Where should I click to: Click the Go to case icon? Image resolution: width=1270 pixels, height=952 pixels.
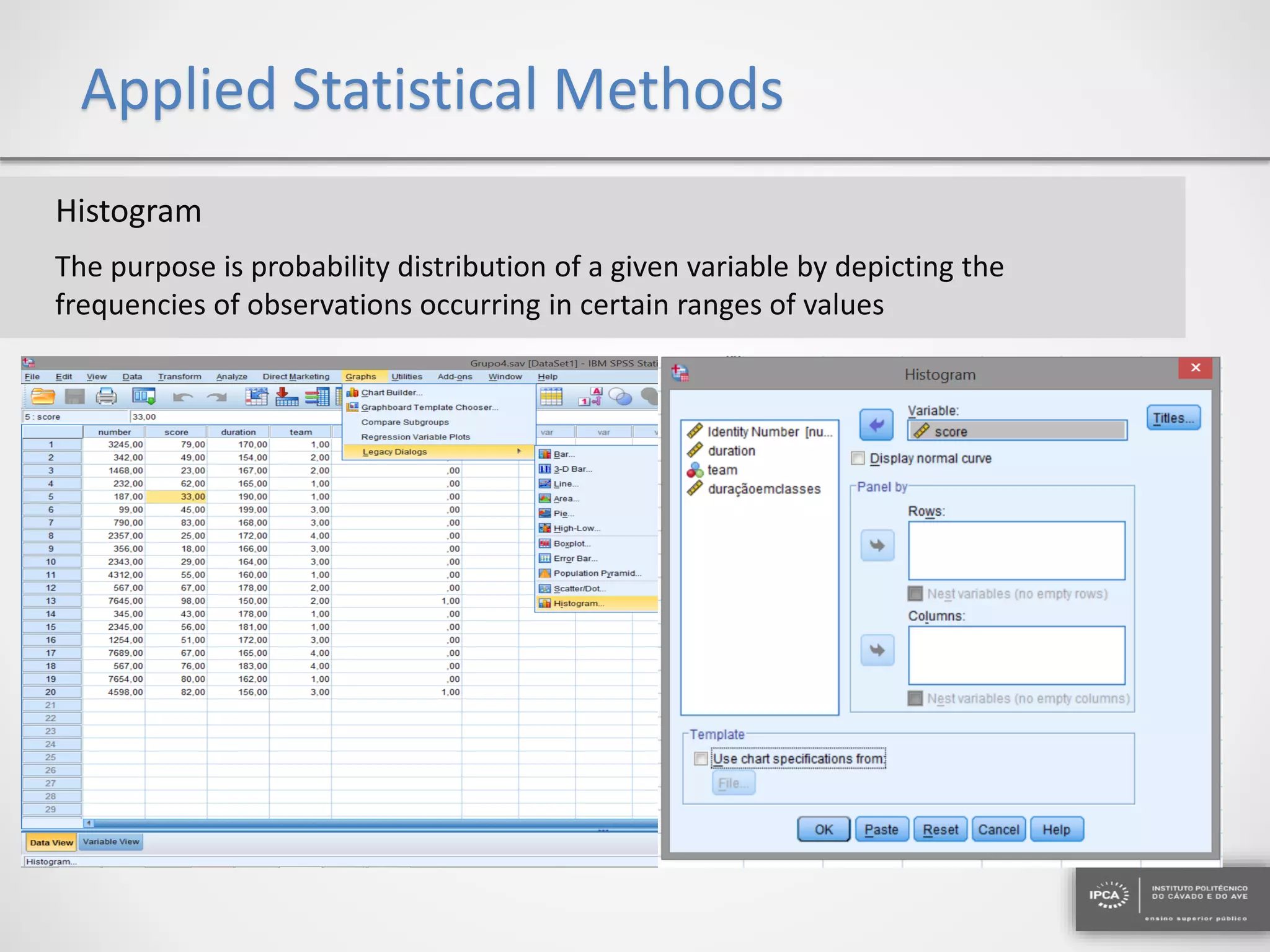pos(256,397)
